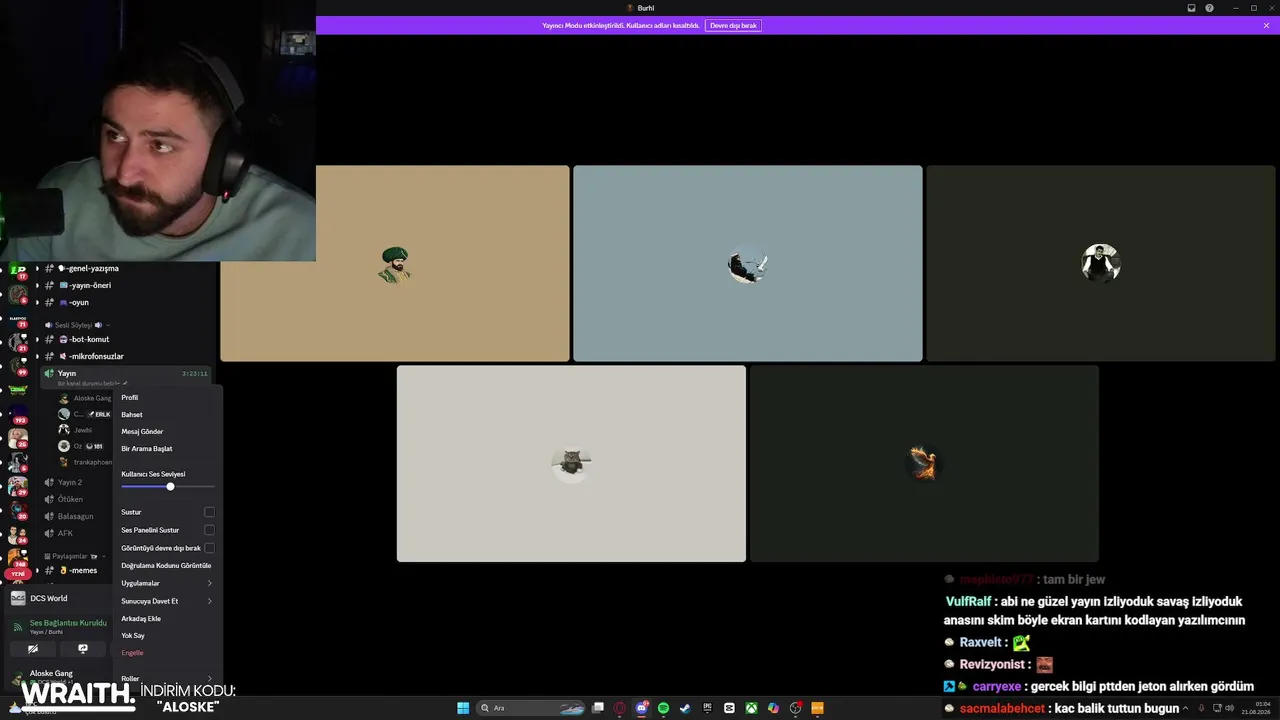
Task: Toggle the camera off button in voice panel
Action: pyautogui.click(x=33, y=649)
